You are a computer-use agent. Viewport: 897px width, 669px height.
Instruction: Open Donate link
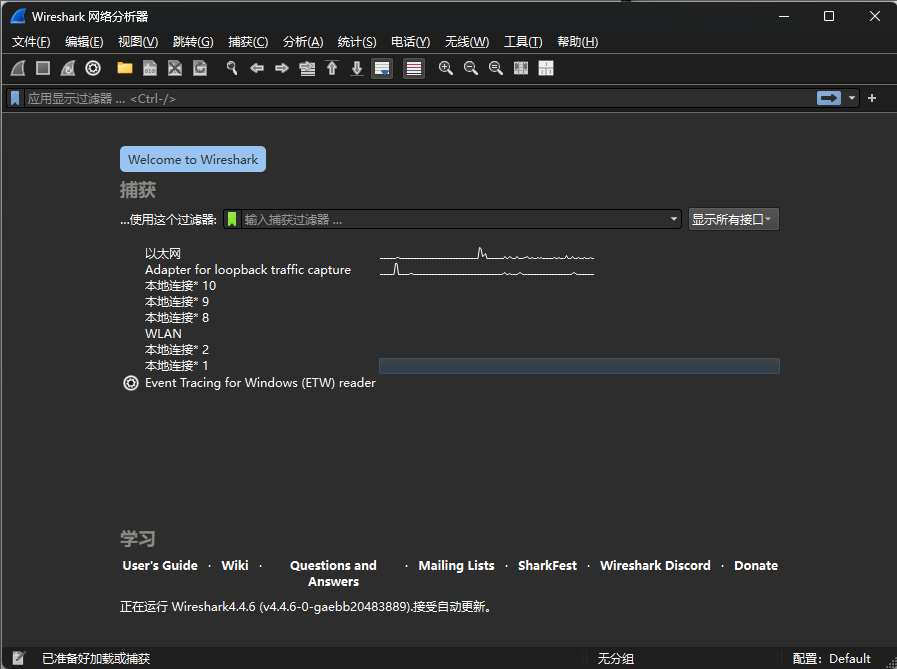coord(756,565)
